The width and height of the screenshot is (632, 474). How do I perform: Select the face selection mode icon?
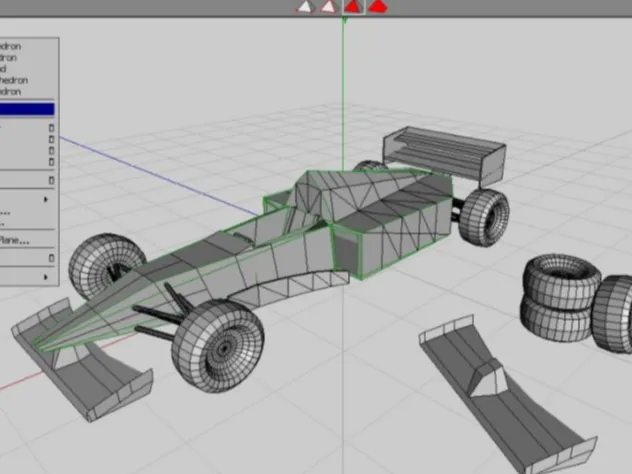(x=353, y=7)
